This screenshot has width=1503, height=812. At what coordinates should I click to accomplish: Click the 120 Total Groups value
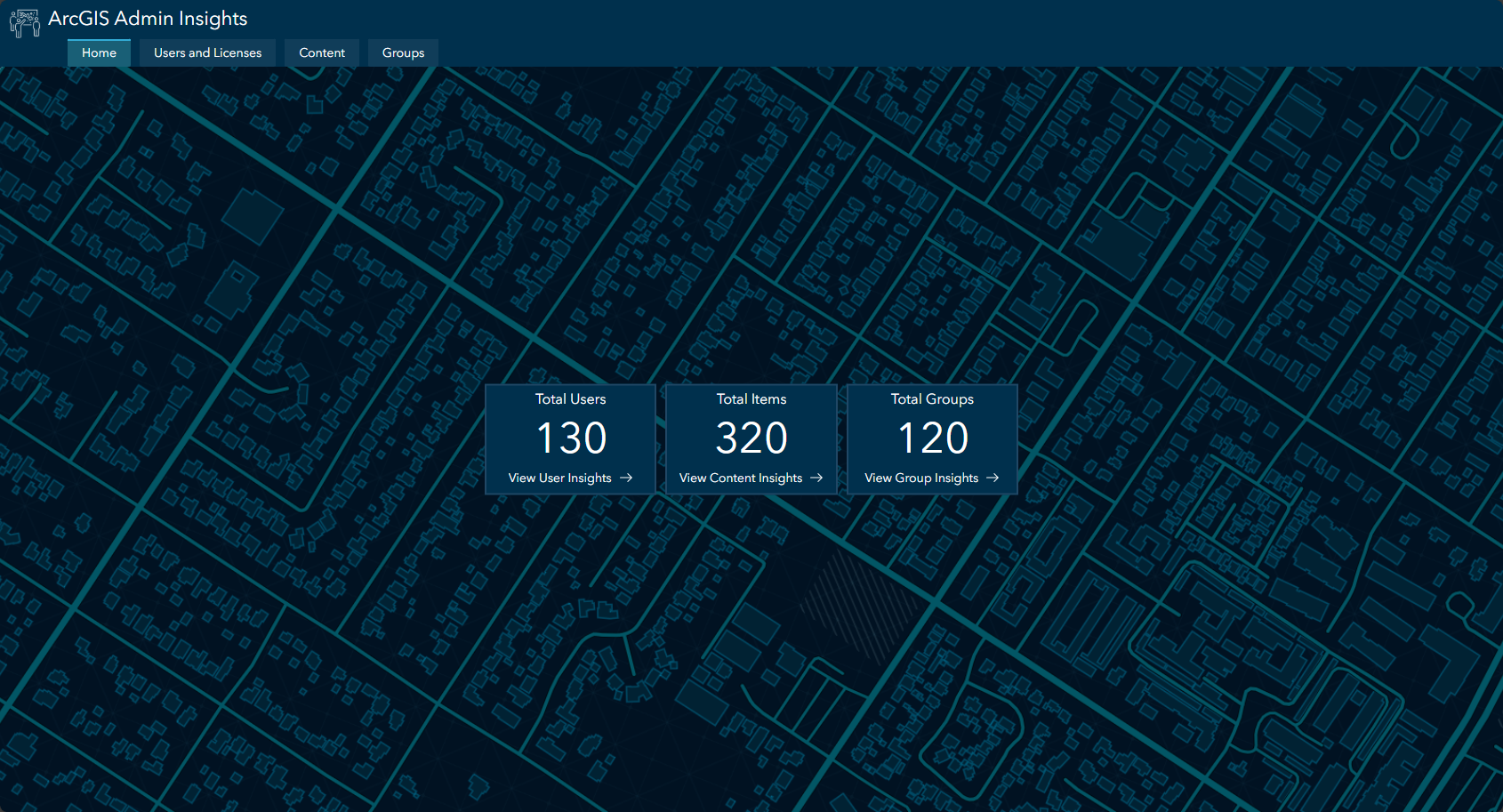(x=932, y=437)
